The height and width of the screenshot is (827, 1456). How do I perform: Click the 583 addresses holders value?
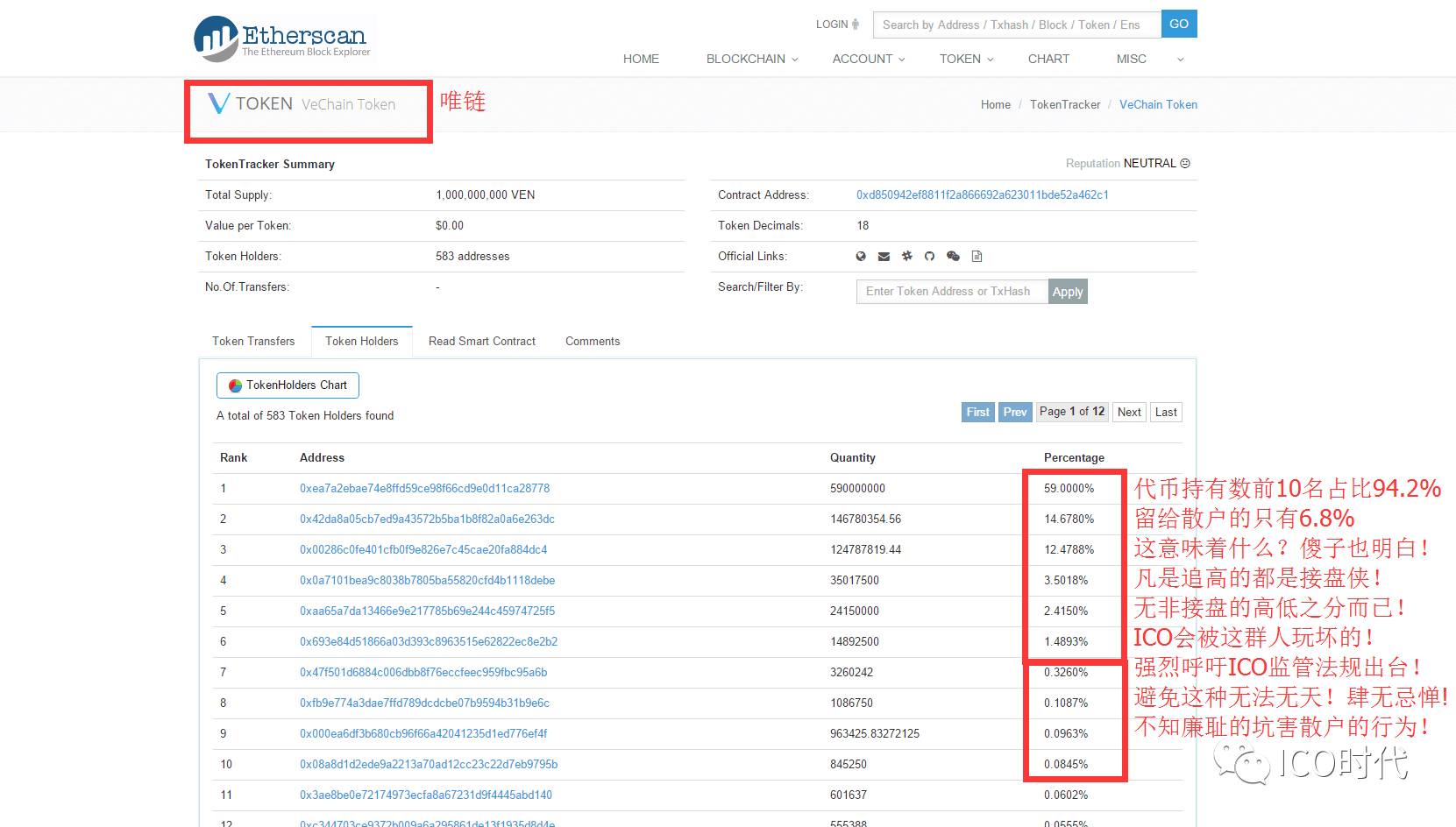[472, 256]
